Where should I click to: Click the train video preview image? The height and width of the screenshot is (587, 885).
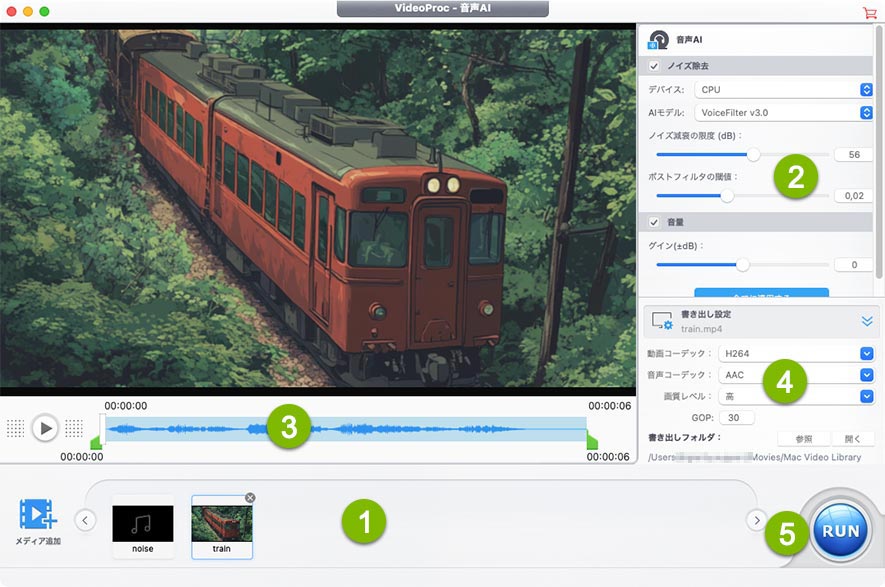(318, 208)
